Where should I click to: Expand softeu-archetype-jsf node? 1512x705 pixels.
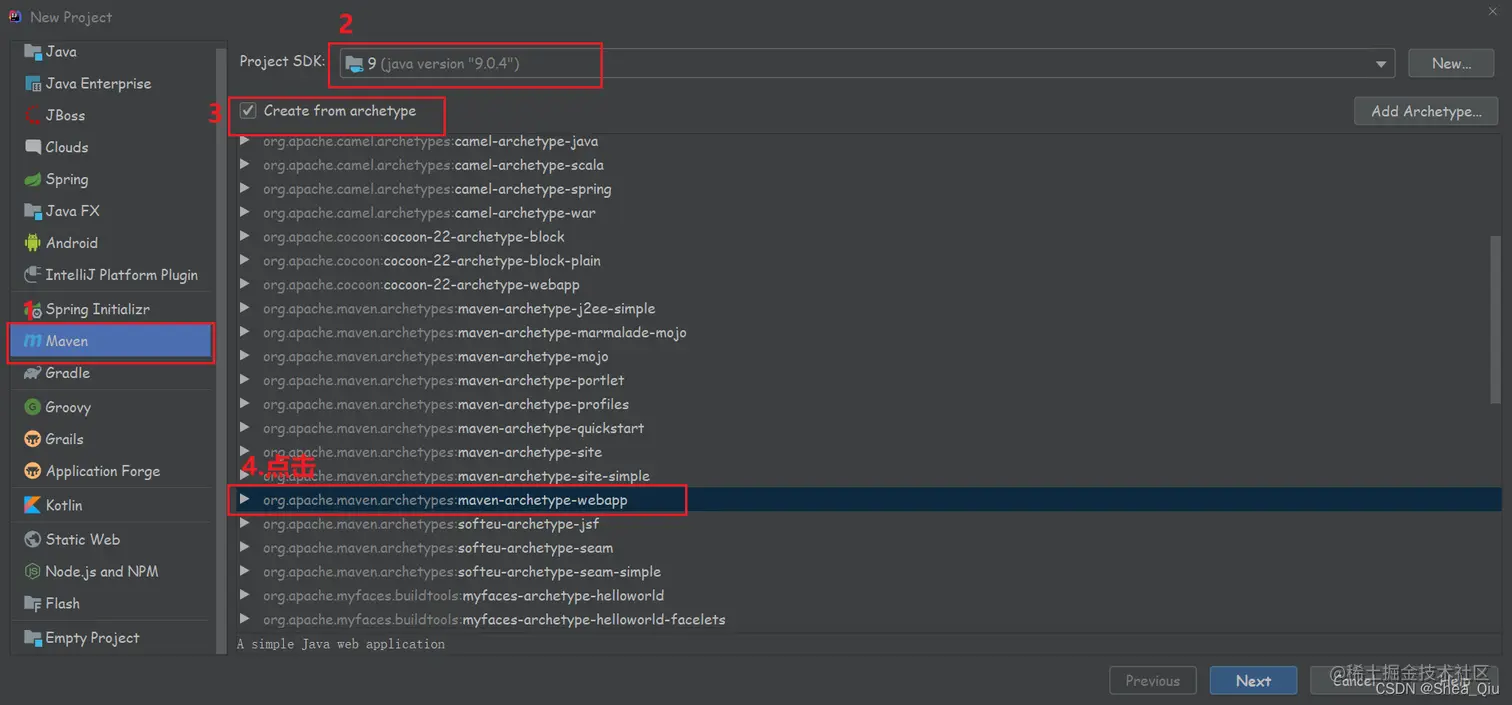(245, 523)
